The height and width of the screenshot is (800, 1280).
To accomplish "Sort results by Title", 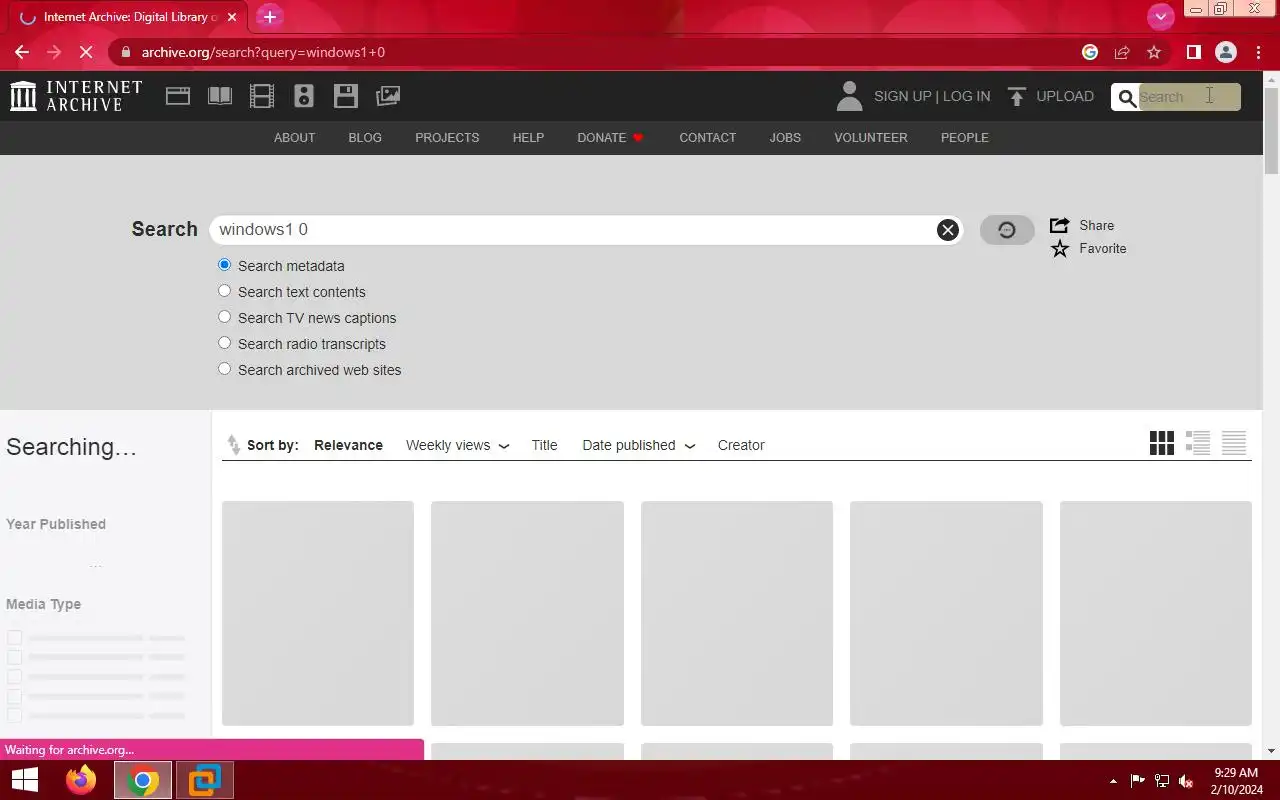I will (x=544, y=445).
